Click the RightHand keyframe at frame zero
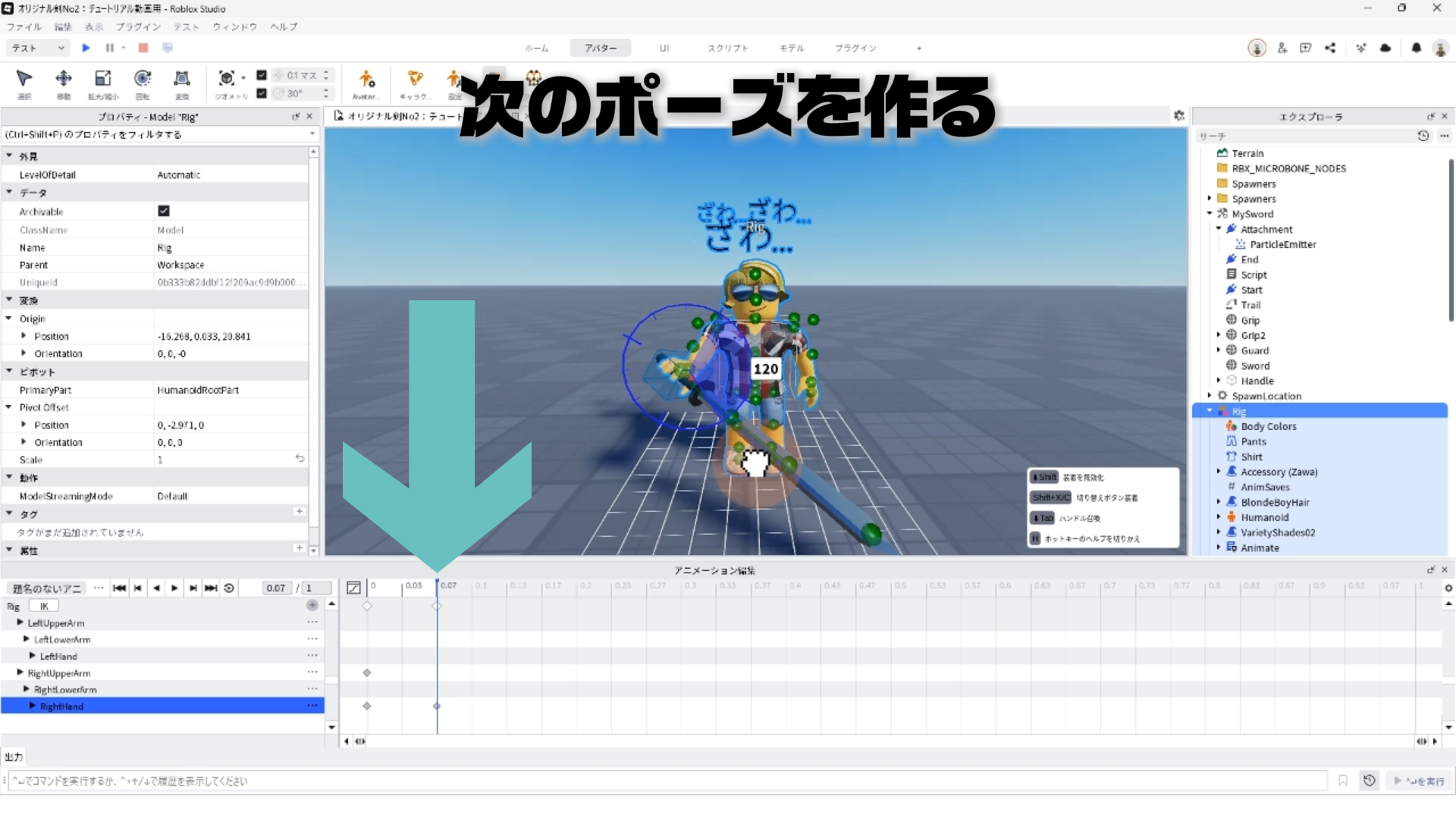Viewport: 1456px width, 819px height. [367, 706]
